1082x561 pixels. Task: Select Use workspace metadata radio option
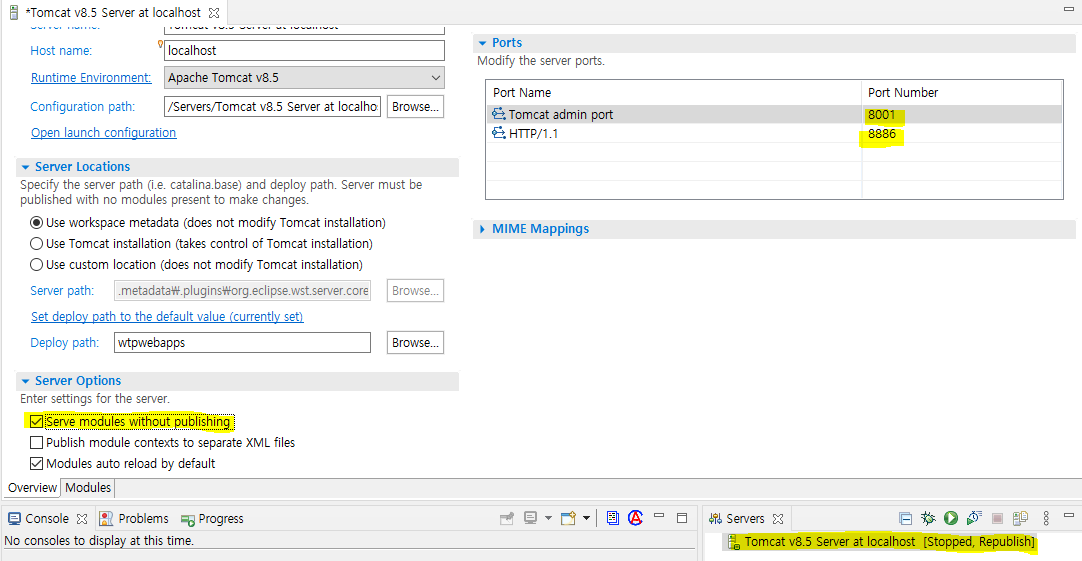(37, 223)
